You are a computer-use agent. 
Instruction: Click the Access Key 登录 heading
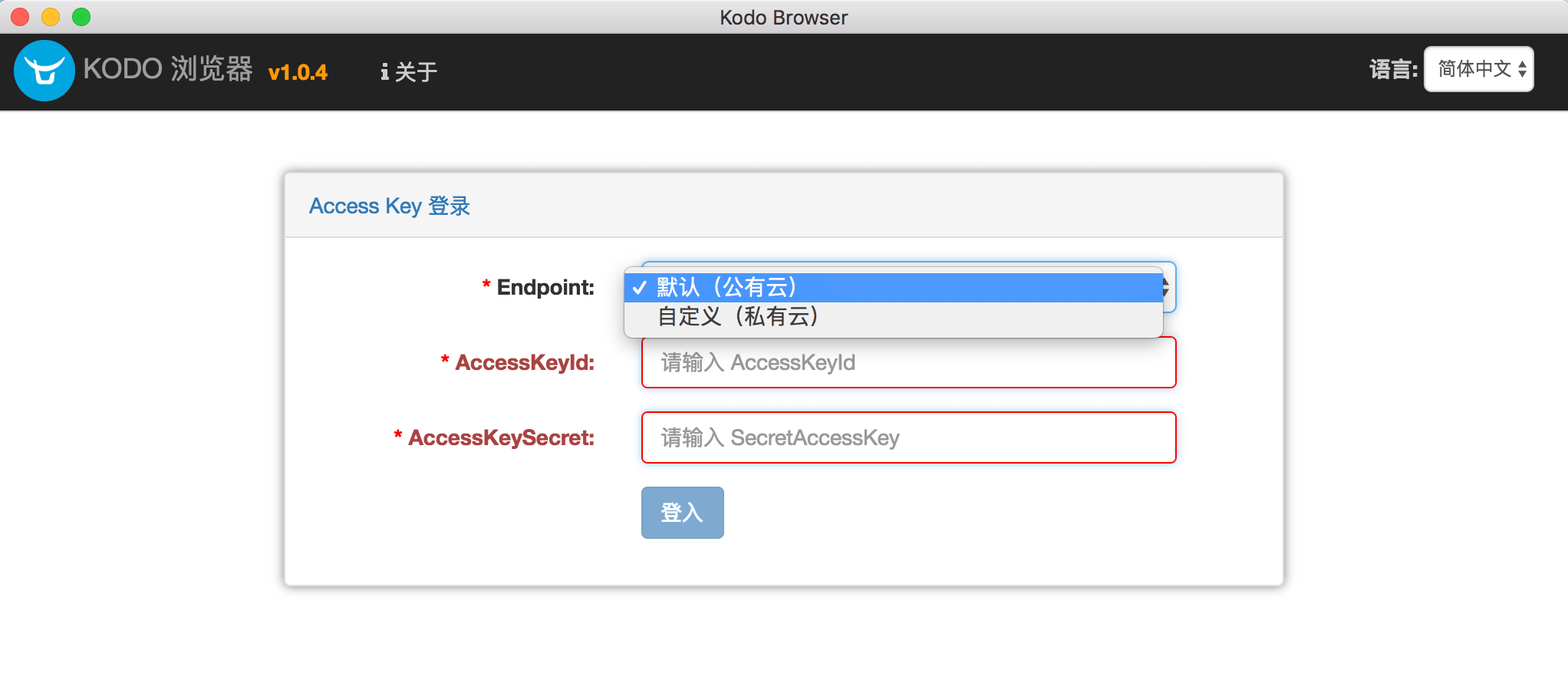click(x=390, y=206)
